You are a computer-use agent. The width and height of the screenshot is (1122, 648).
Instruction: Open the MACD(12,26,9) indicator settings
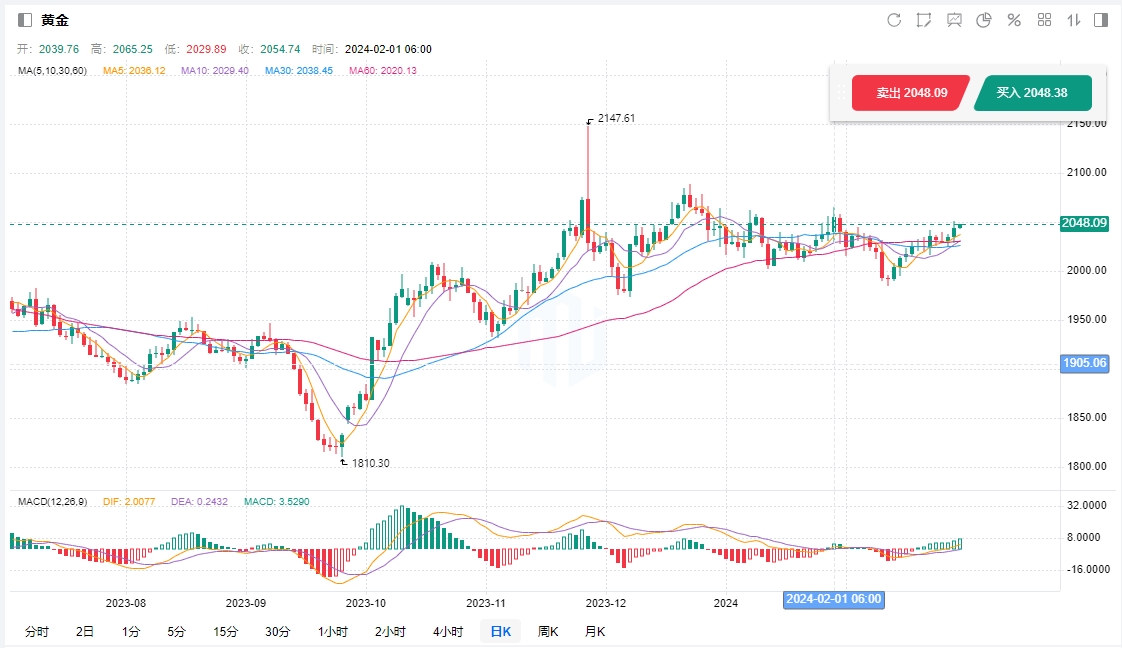pyautogui.click(x=53, y=500)
